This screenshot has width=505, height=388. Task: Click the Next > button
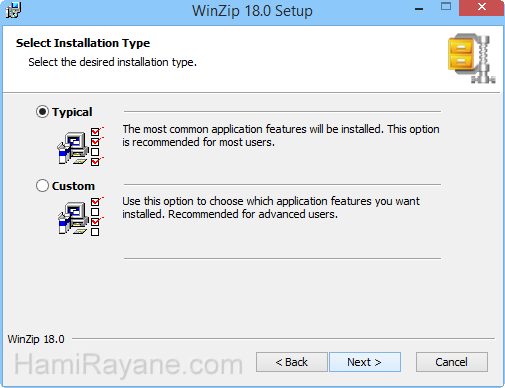tap(365, 362)
